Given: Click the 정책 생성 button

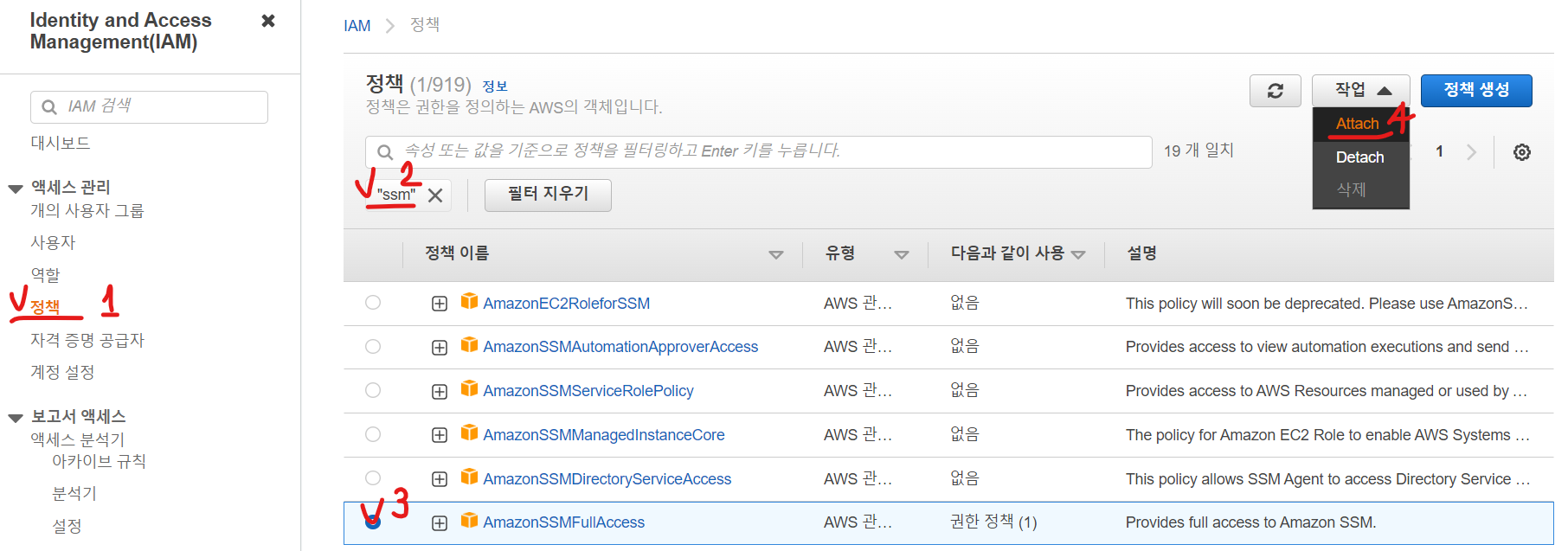Looking at the screenshot, I should [1476, 90].
